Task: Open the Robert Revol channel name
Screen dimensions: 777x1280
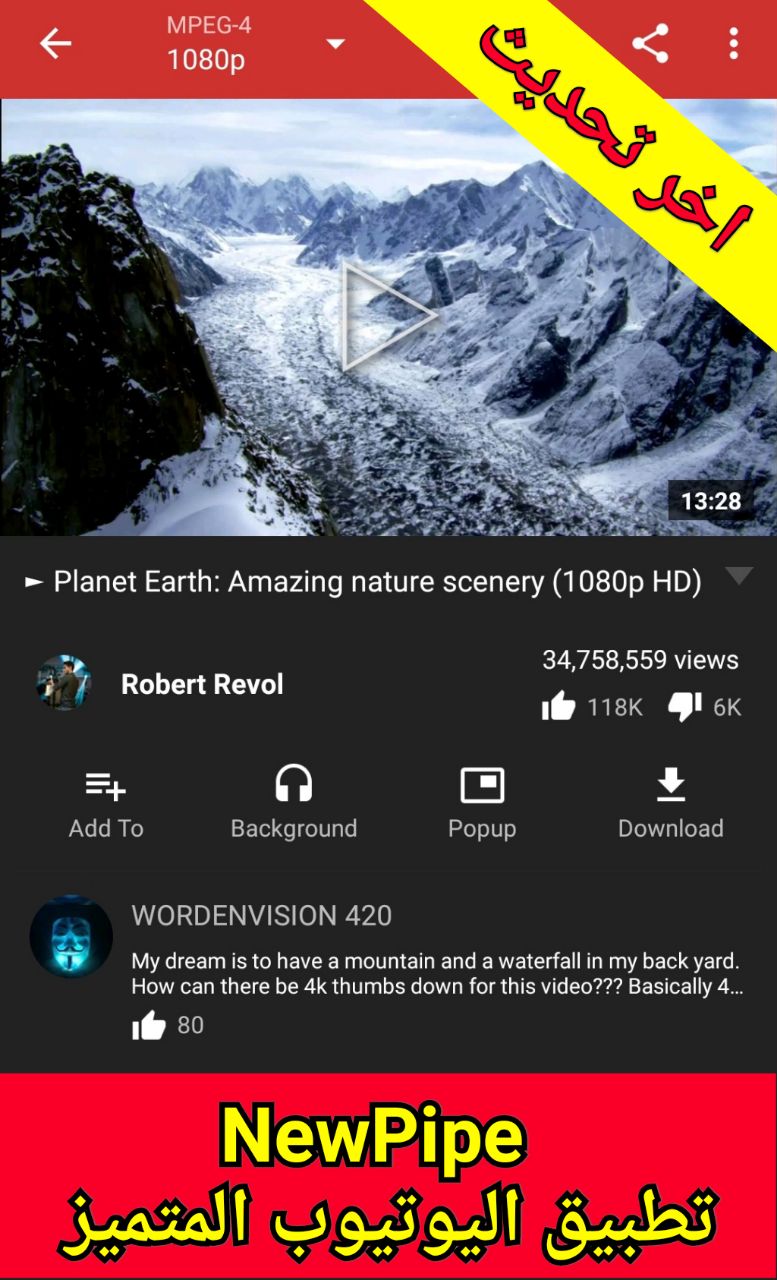Action: (202, 684)
